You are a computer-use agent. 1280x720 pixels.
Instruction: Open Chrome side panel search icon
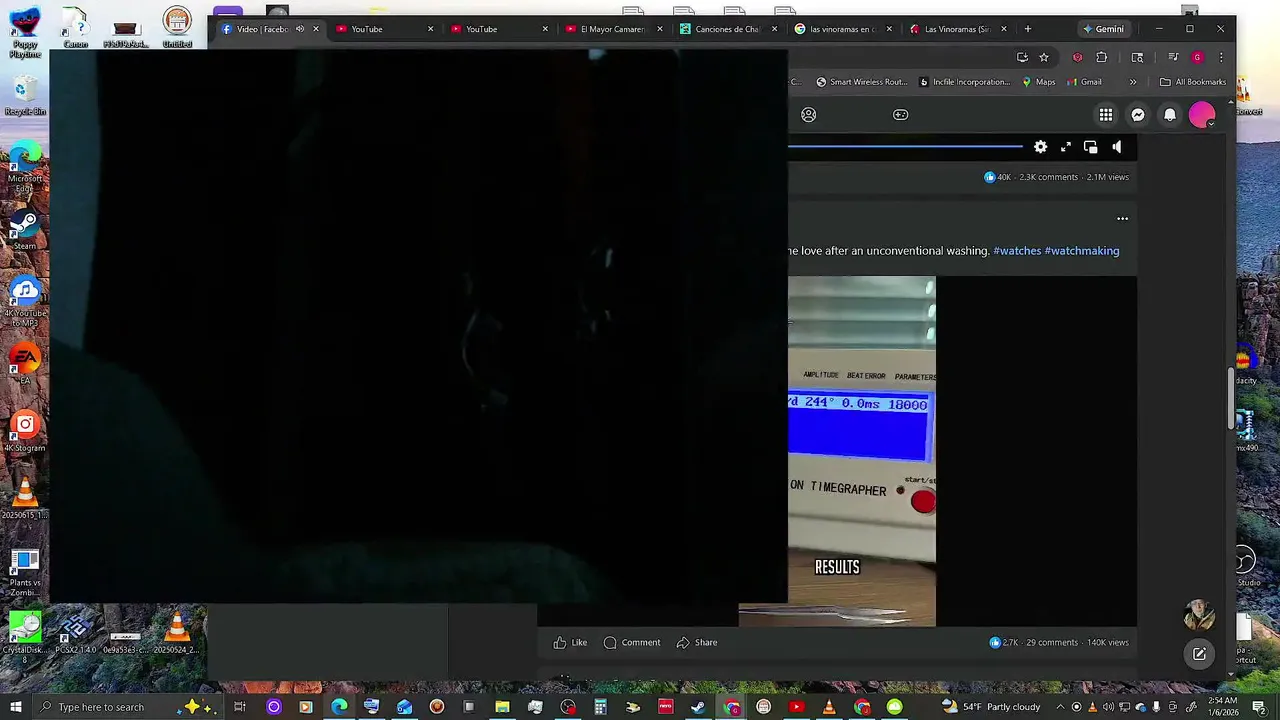[x=1137, y=57]
